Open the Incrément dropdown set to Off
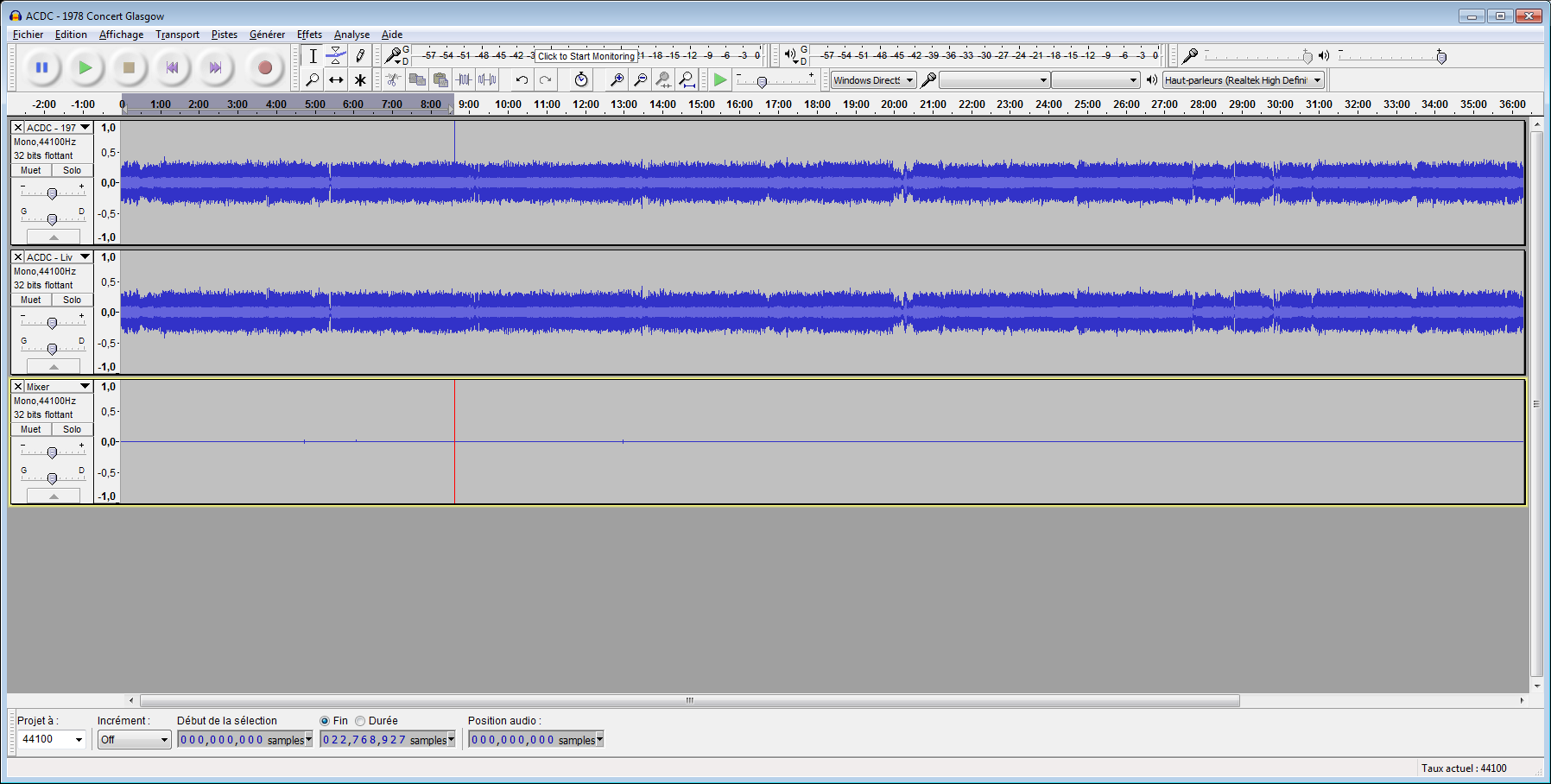This screenshot has height=784, width=1551. click(163, 740)
